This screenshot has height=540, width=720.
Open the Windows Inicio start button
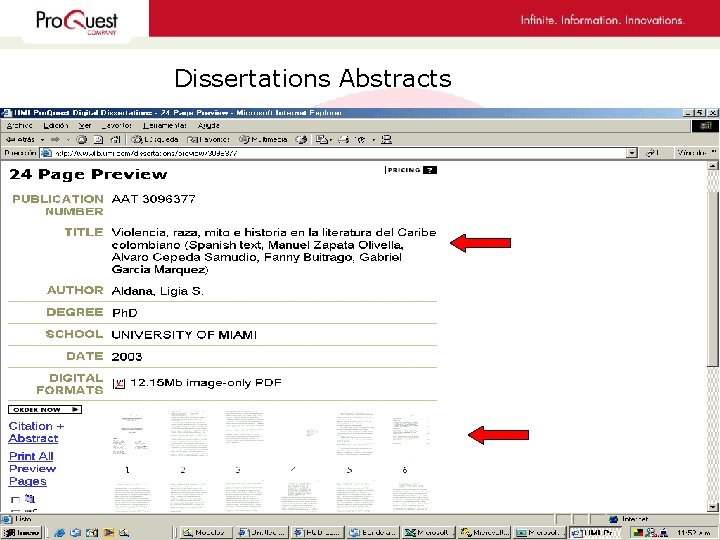tap(22, 533)
